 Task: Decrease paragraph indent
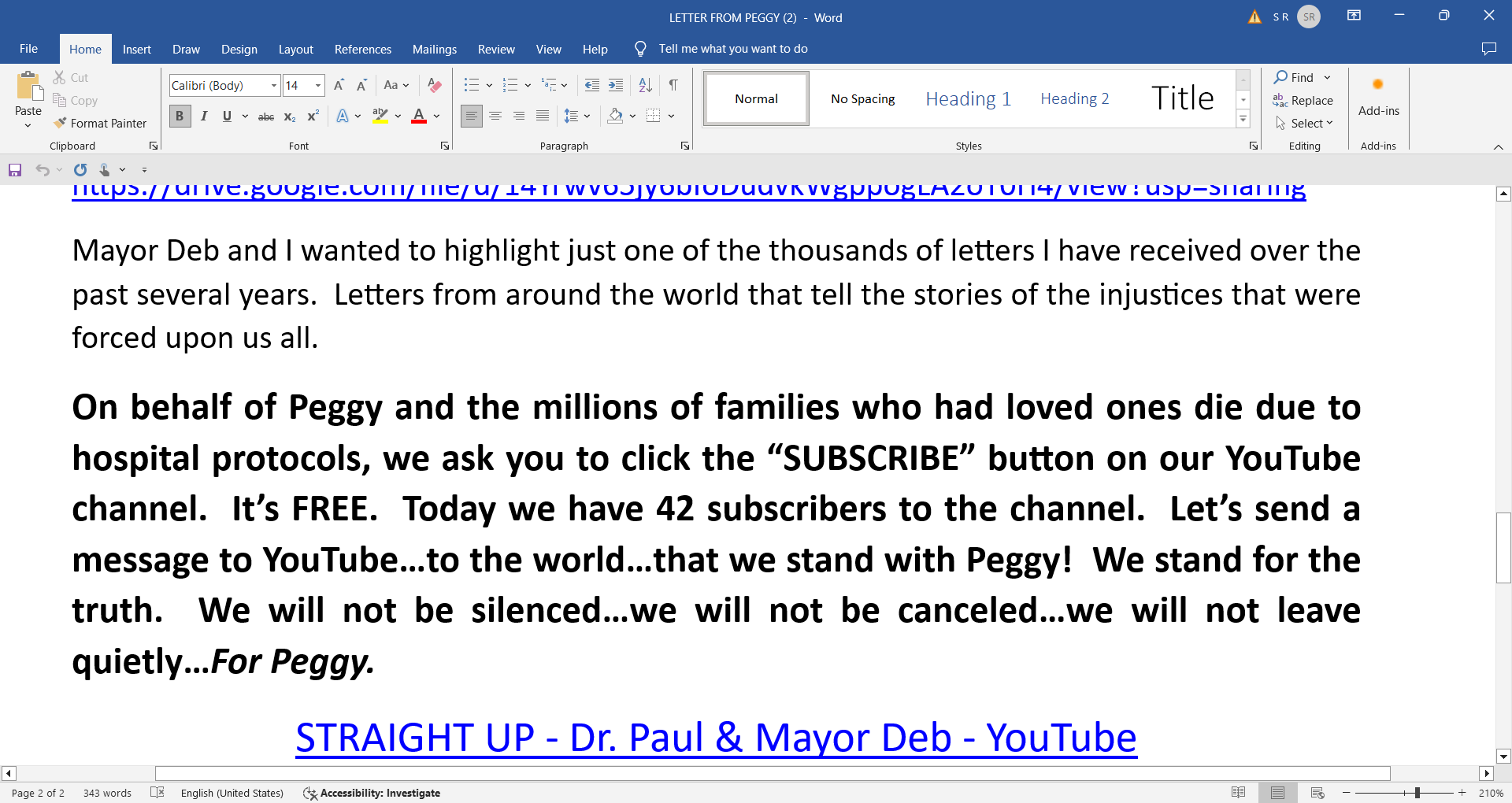[592, 85]
